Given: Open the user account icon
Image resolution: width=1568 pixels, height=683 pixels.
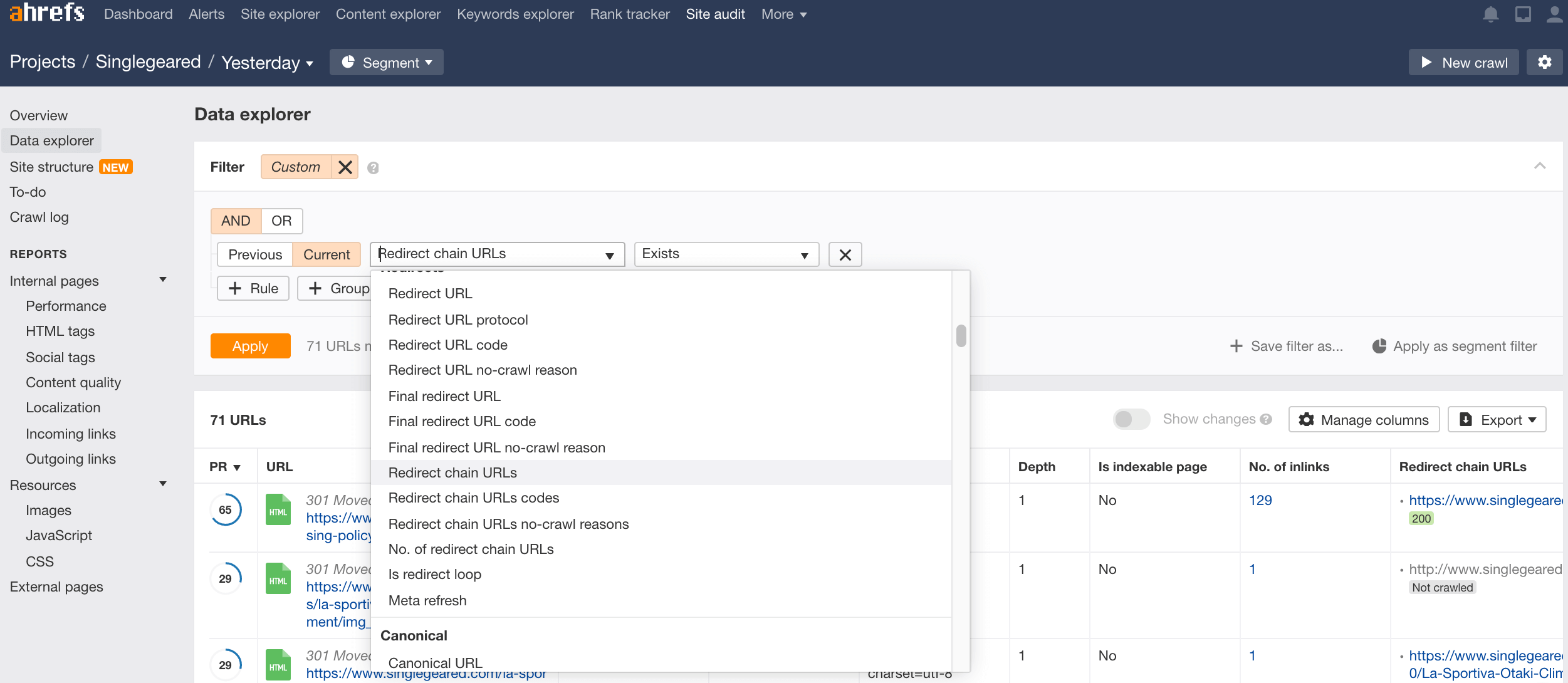Looking at the screenshot, I should tap(1555, 14).
